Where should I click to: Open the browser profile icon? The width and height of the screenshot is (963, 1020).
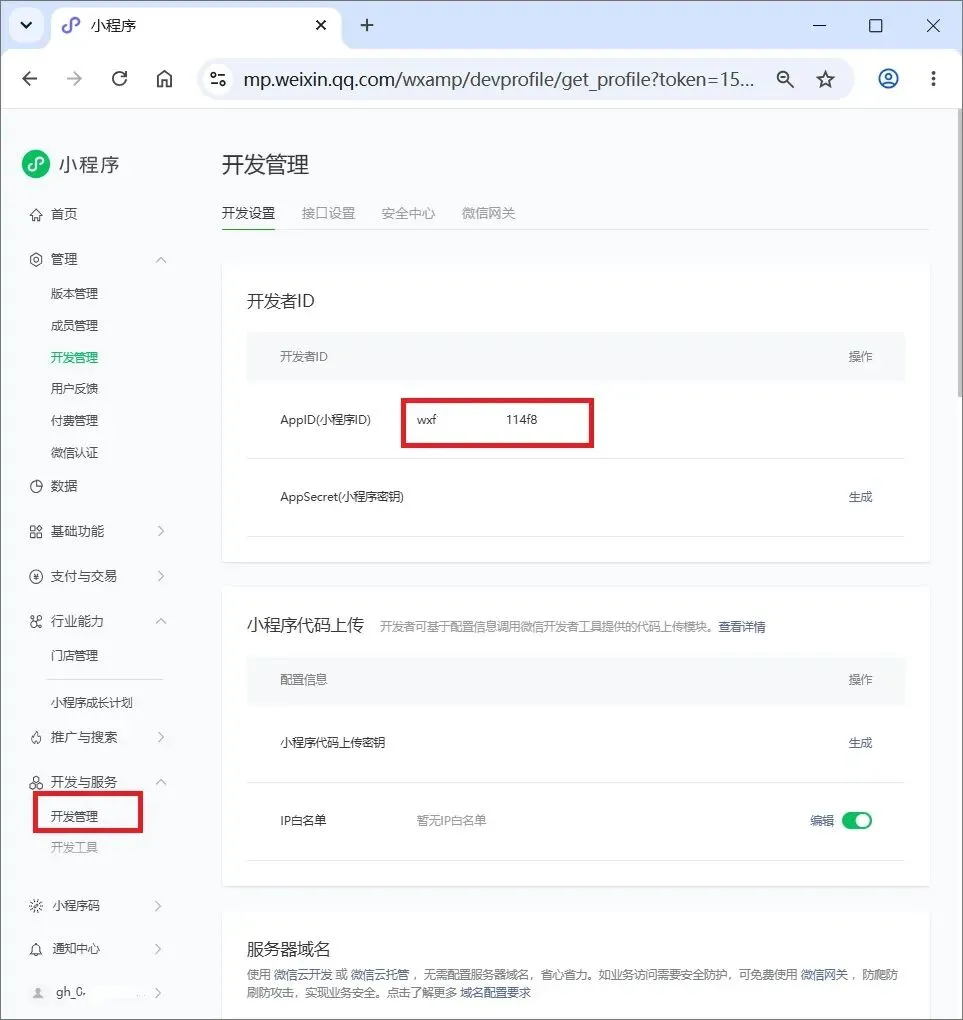(x=888, y=79)
